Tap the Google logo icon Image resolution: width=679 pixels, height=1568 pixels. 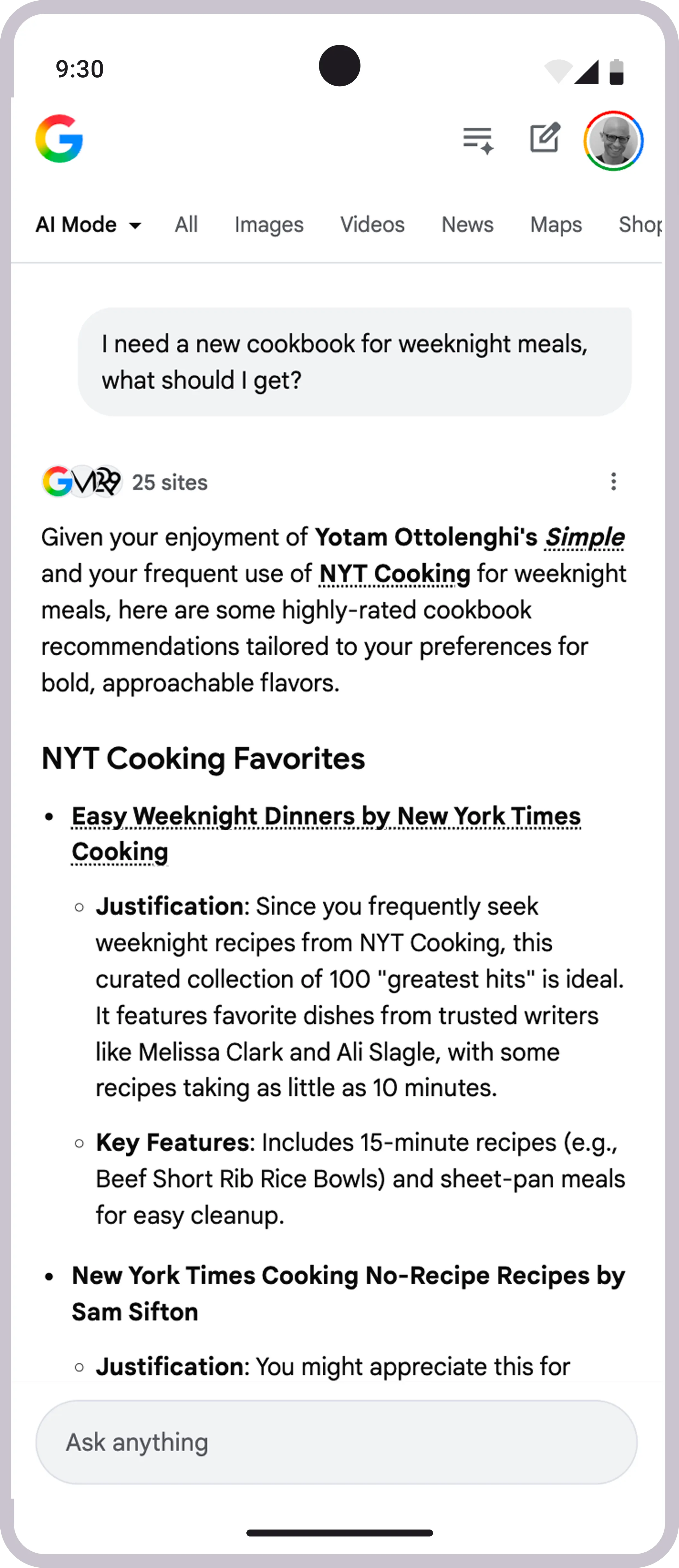coord(59,139)
